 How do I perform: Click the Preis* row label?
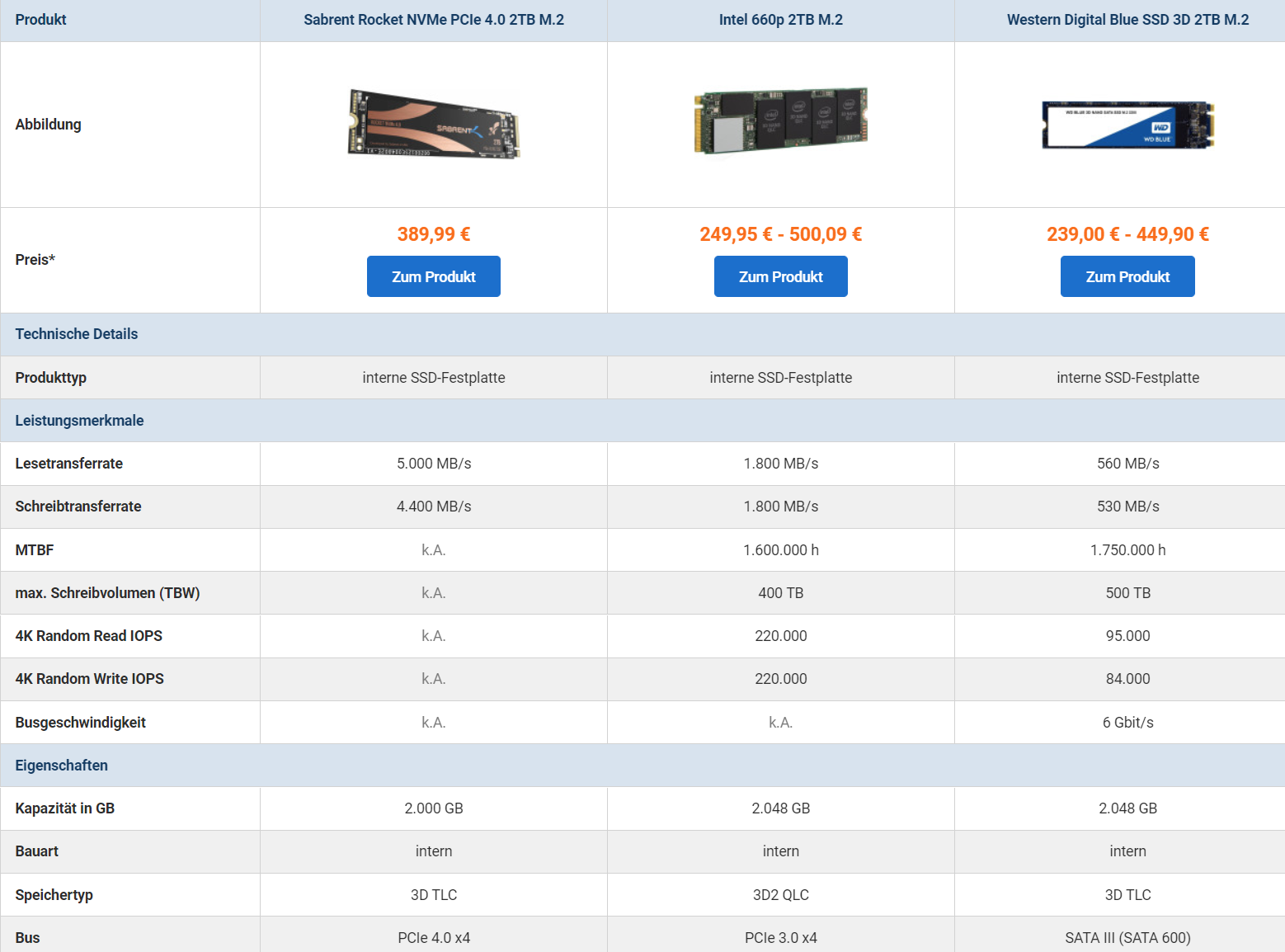35,260
